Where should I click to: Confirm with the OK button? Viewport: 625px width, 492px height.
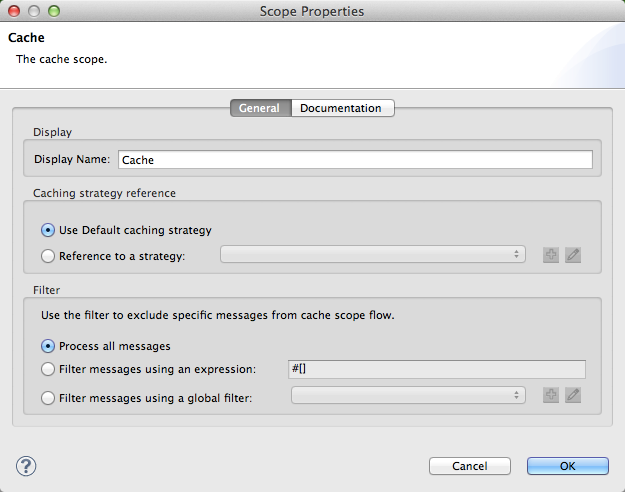pyautogui.click(x=567, y=466)
